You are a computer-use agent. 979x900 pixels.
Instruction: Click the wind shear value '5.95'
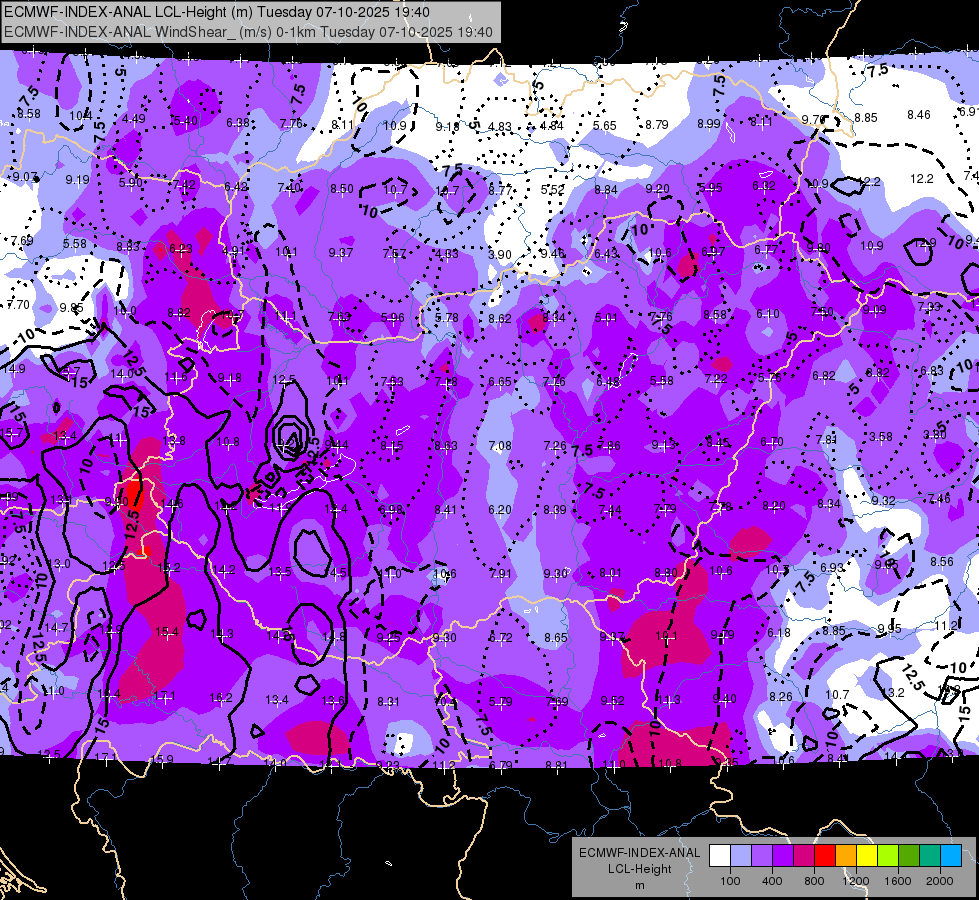coord(711,187)
